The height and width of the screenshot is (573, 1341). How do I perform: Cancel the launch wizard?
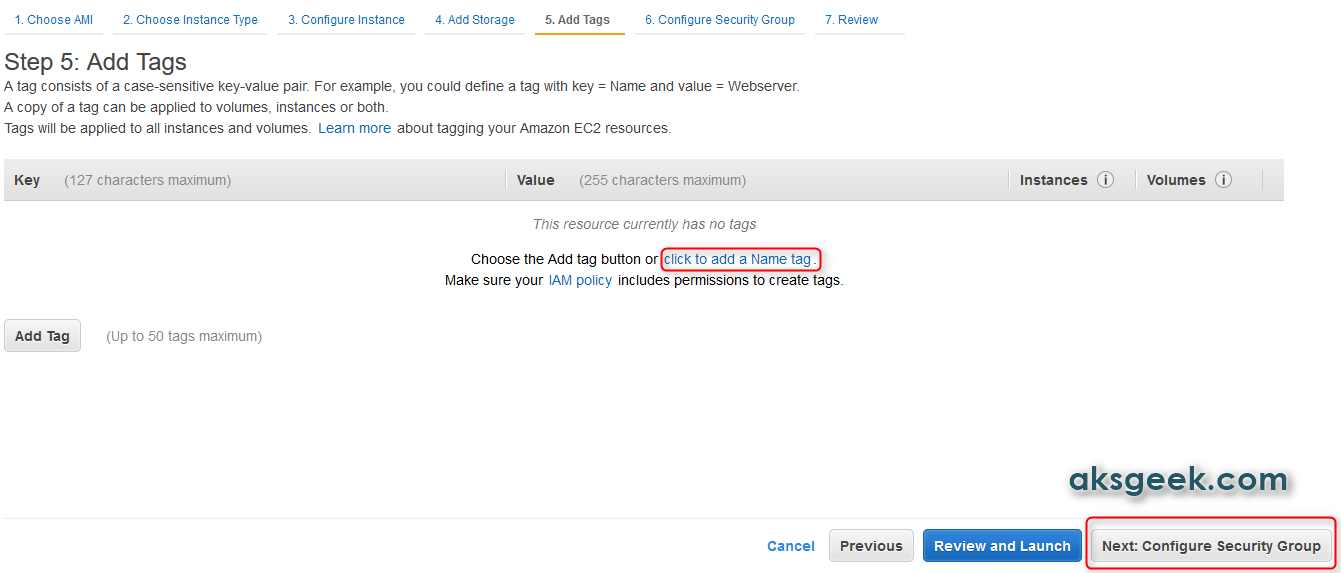pos(791,546)
